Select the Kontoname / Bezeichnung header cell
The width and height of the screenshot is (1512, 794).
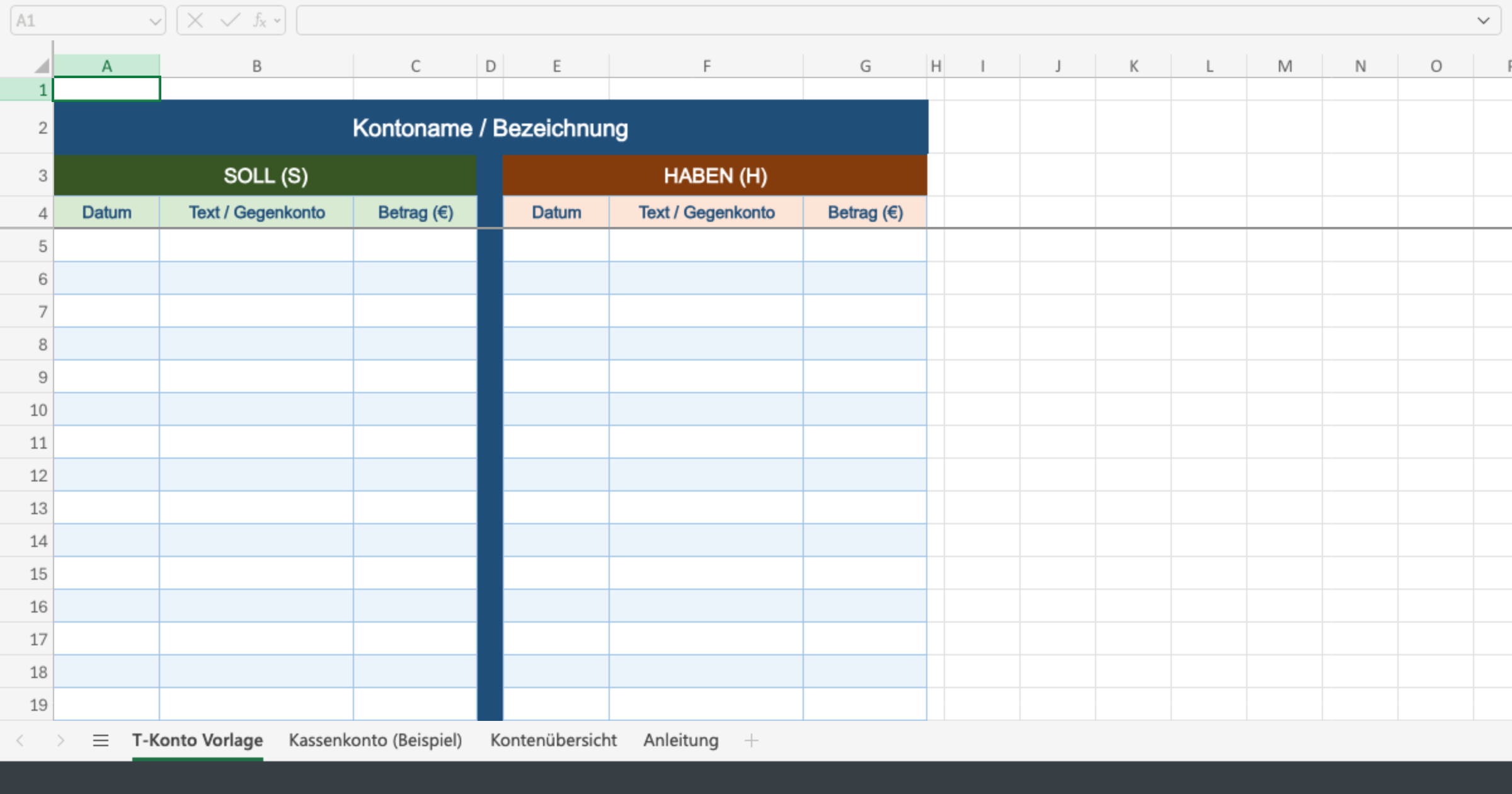tap(490, 127)
